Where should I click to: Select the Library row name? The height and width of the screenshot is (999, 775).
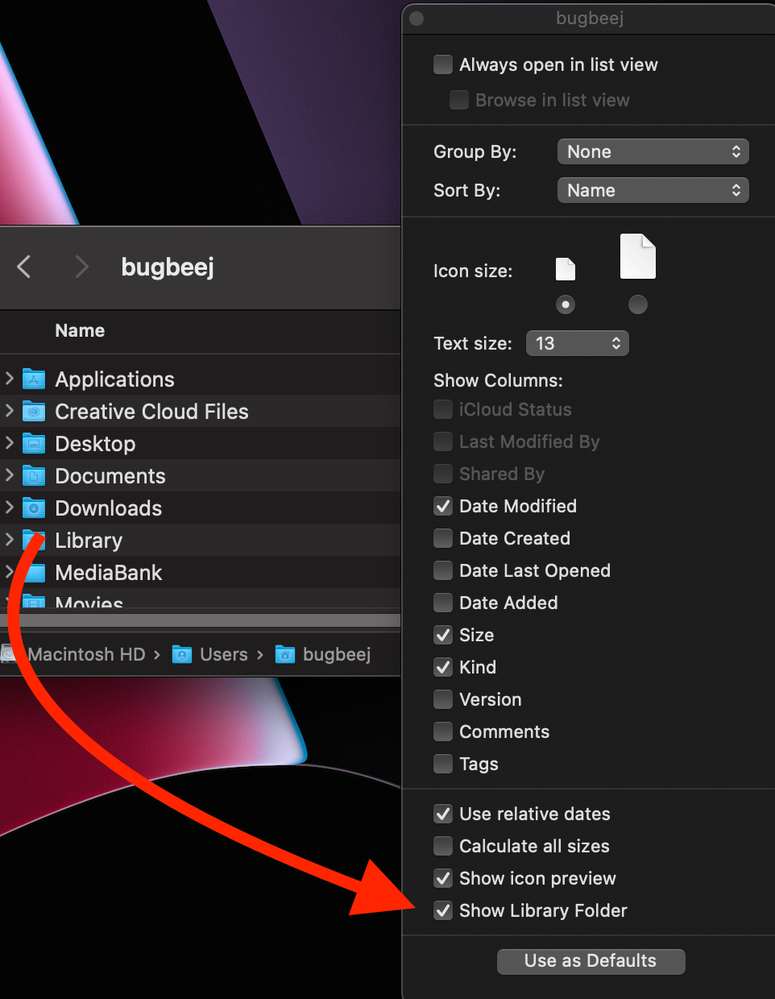[x=89, y=540]
